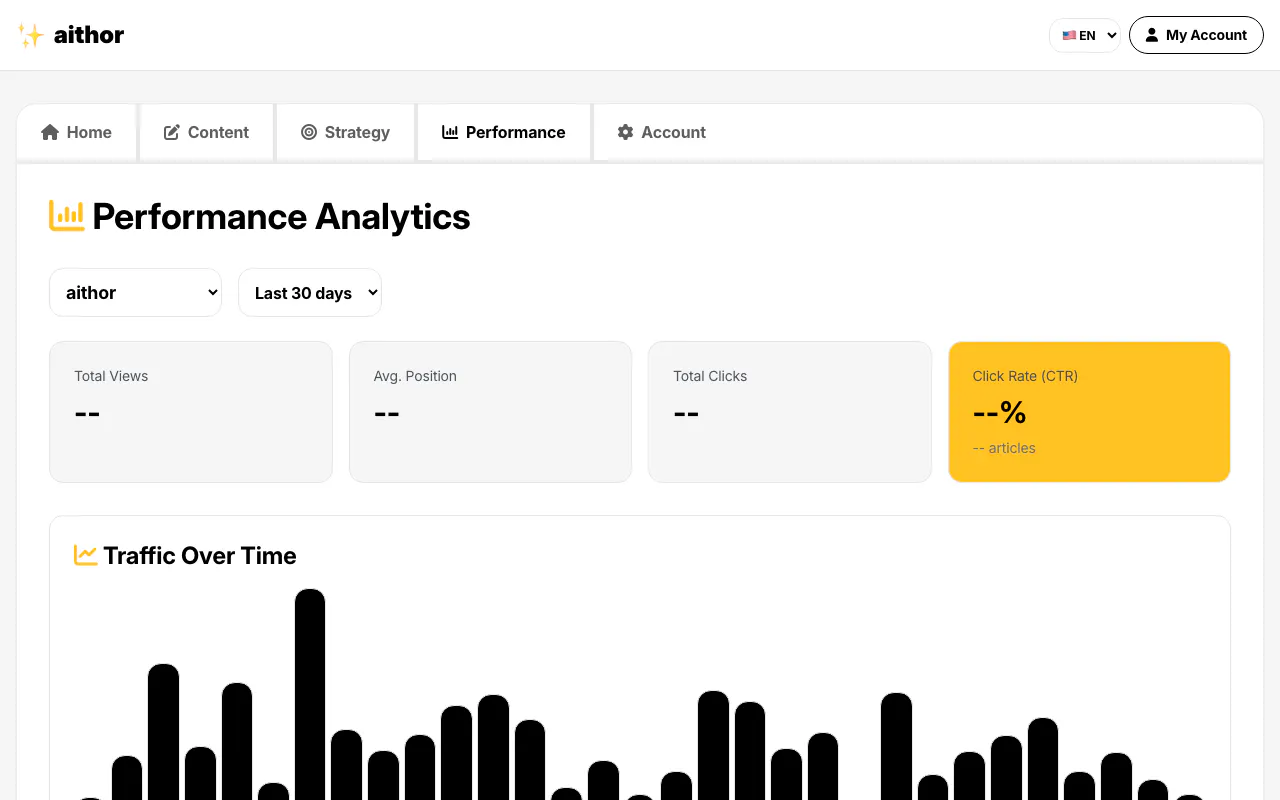Screen dimensions: 1280x800
Task: Click the yellow Click Rate (CTR) card
Action: click(x=1089, y=412)
